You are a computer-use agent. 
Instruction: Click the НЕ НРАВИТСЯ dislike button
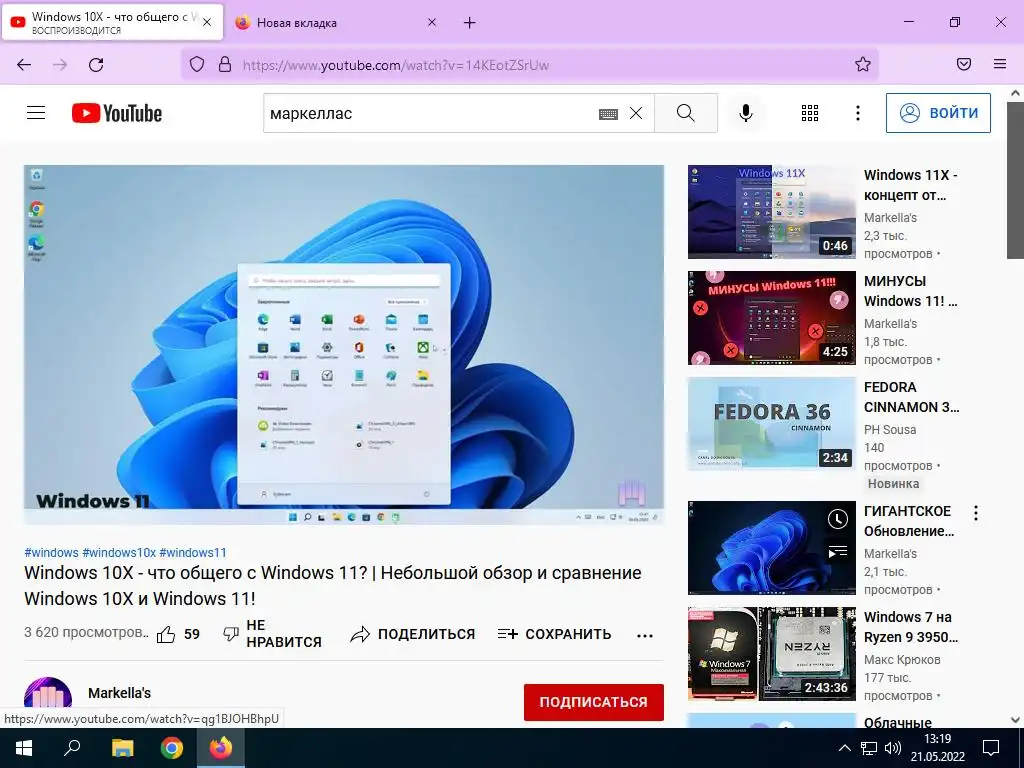coord(273,634)
